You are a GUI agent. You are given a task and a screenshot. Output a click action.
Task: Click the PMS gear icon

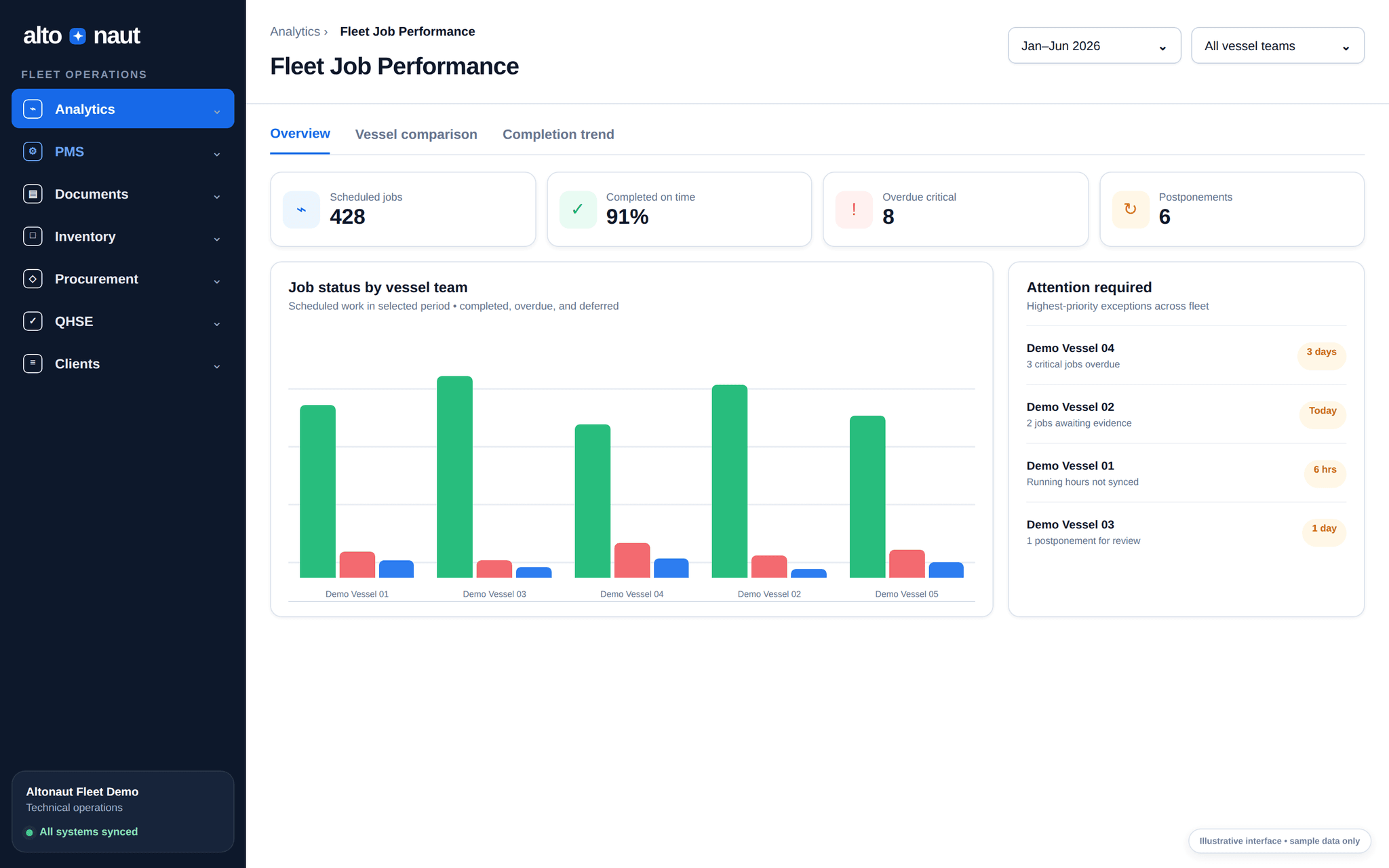click(33, 151)
